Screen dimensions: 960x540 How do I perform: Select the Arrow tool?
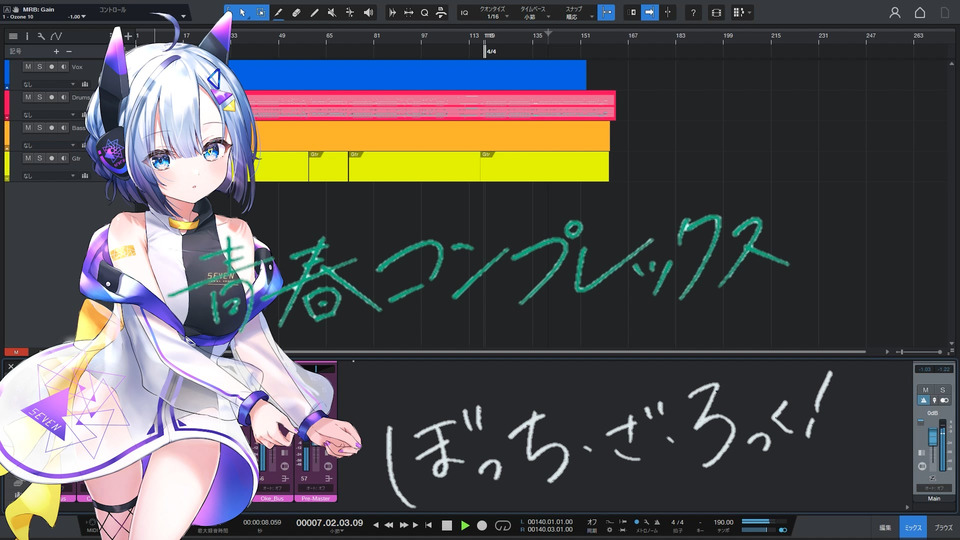click(x=242, y=12)
